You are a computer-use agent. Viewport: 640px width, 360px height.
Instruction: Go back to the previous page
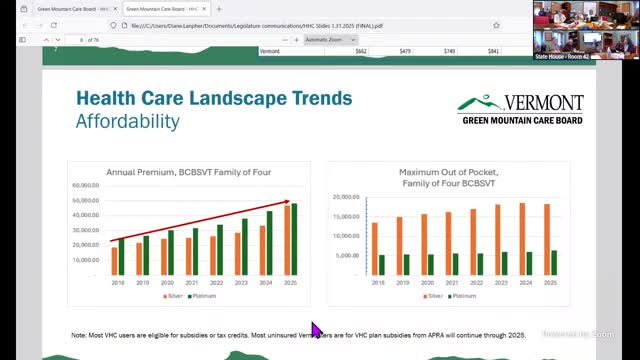[25, 25]
